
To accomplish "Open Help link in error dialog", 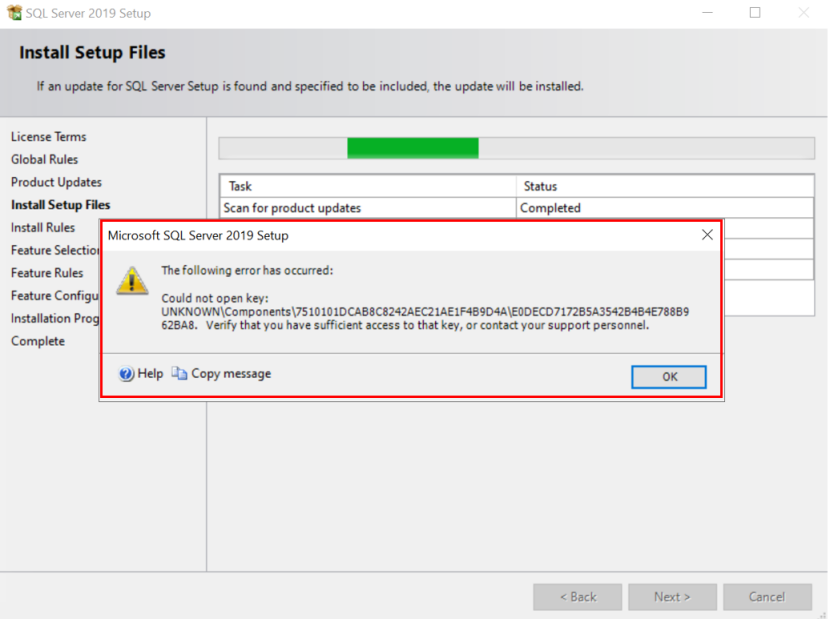I will (x=150, y=374).
